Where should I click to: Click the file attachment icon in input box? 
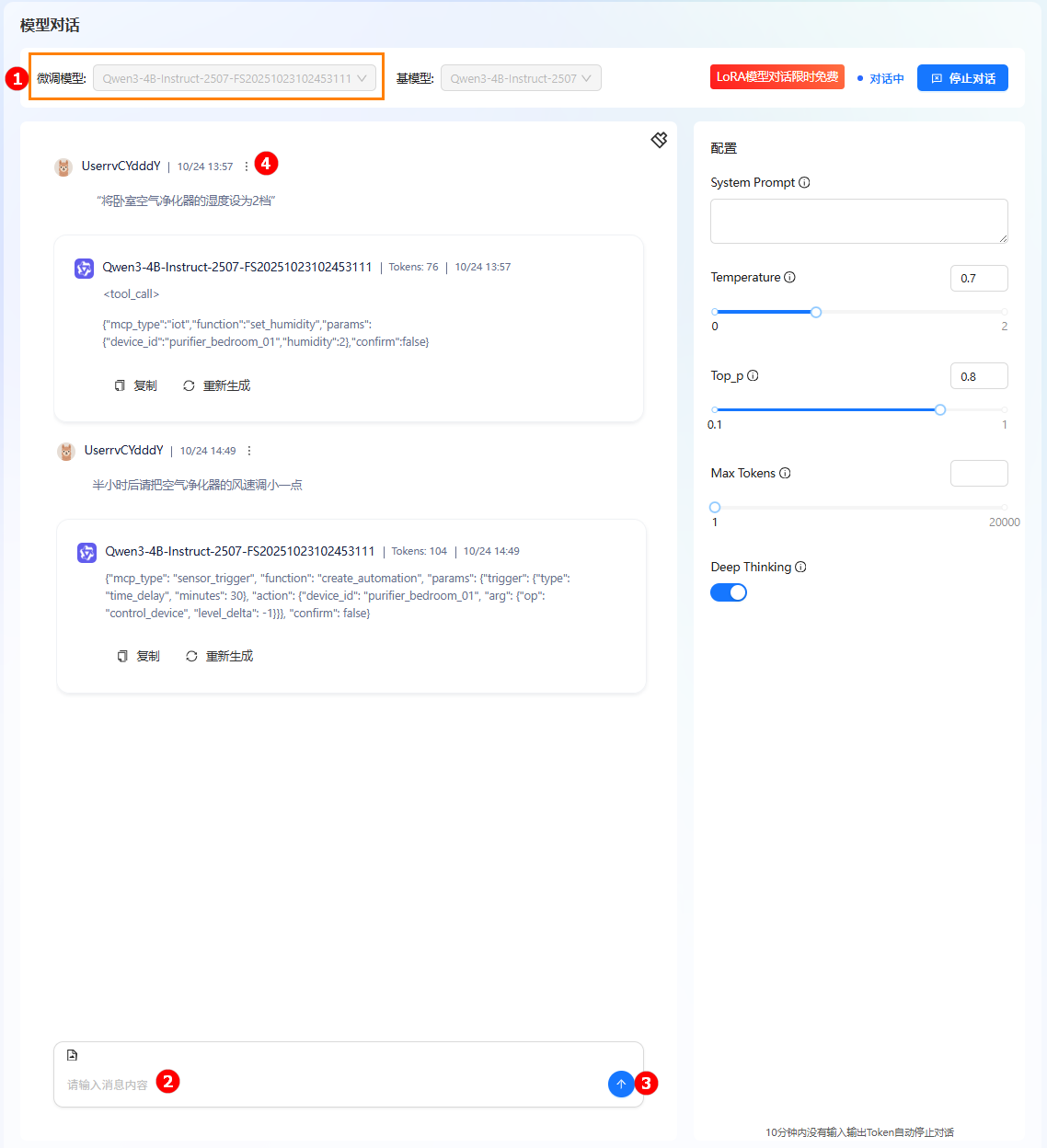73,1055
